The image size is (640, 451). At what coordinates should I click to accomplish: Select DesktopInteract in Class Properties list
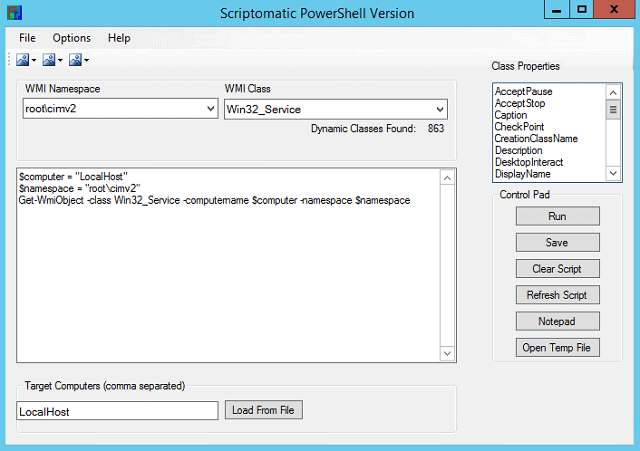click(x=529, y=162)
